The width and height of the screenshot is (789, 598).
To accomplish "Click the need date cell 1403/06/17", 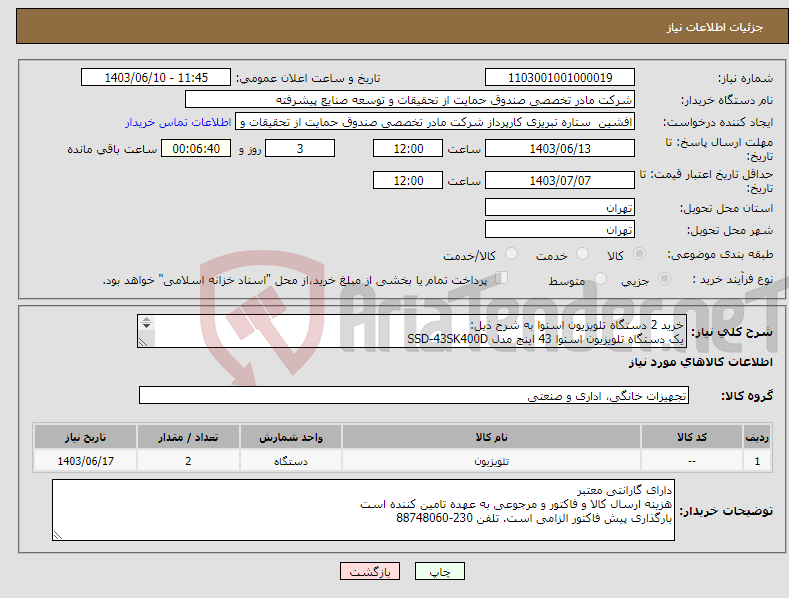I will (x=86, y=461).
